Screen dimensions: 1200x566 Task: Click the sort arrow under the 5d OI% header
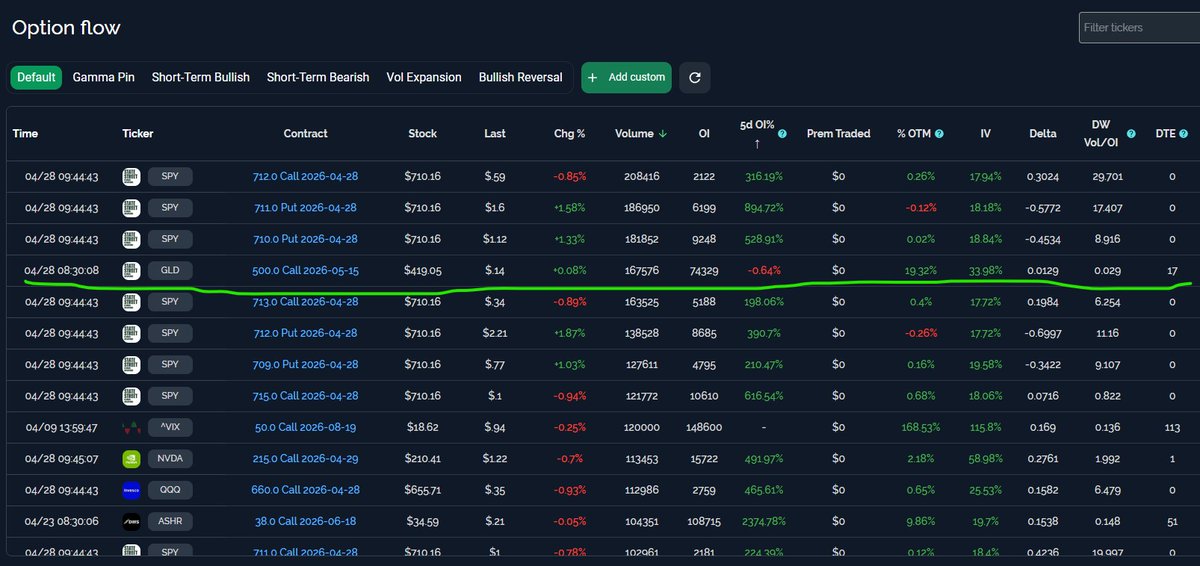coord(757,145)
